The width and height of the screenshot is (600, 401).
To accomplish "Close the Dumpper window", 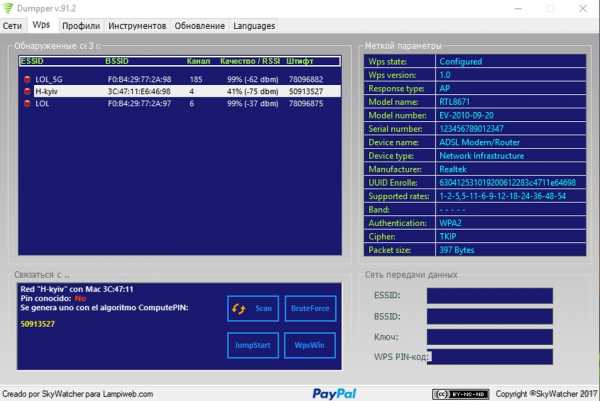I will 583,8.
